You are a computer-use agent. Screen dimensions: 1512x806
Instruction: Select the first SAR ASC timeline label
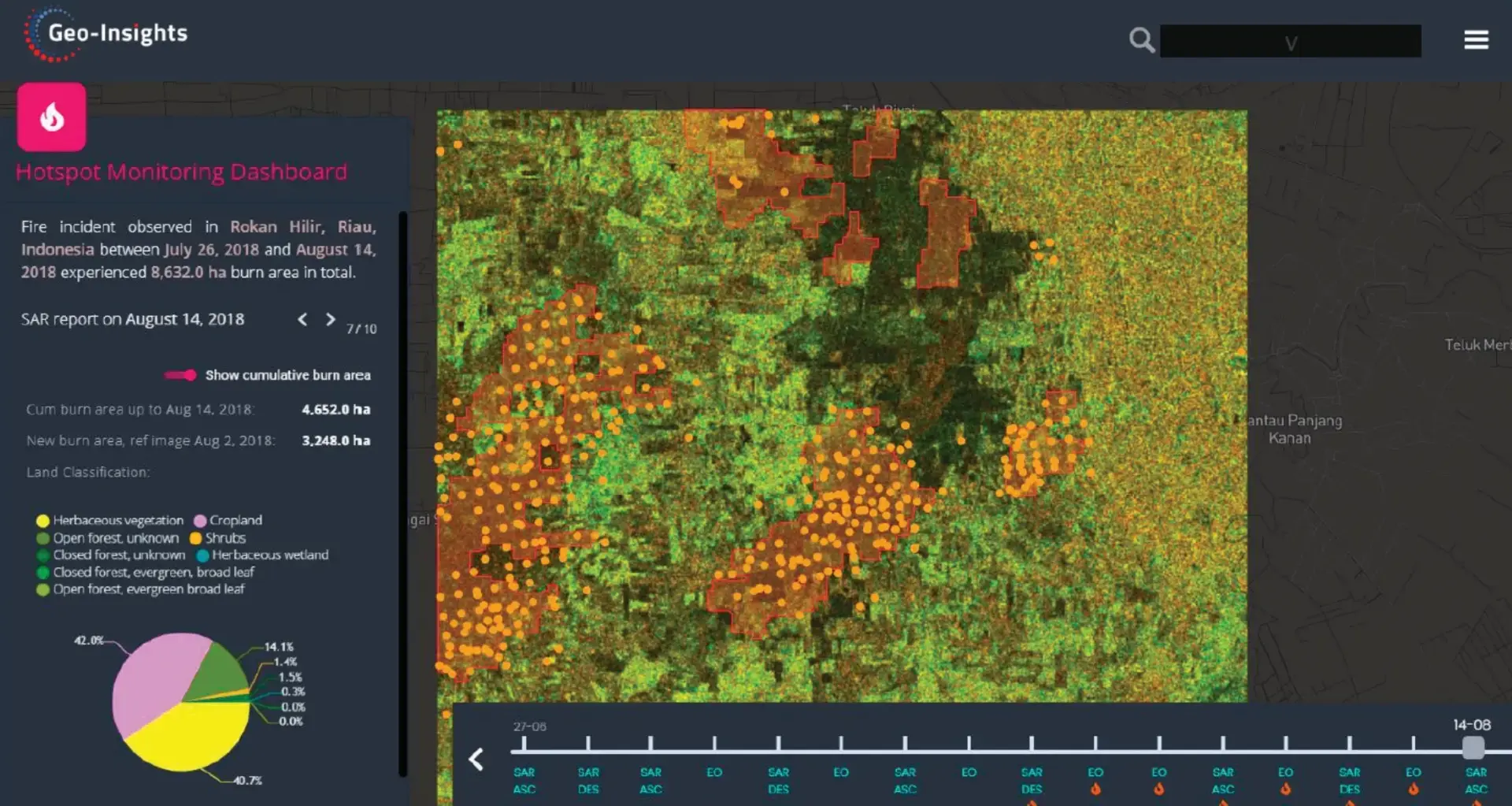(x=524, y=781)
